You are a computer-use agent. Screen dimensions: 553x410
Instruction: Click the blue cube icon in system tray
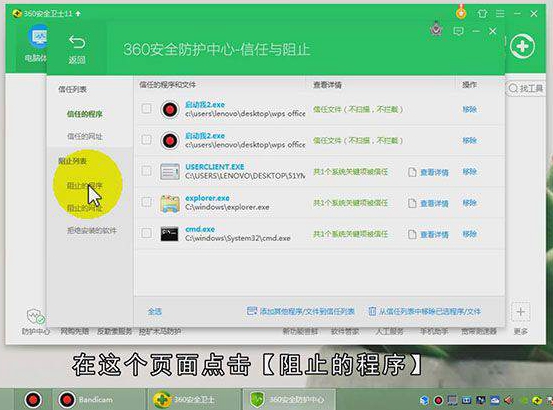tap(425, 400)
